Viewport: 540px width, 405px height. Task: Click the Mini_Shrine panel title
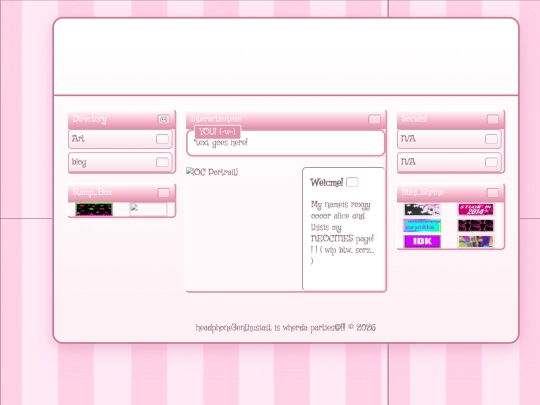pyautogui.click(x=422, y=192)
